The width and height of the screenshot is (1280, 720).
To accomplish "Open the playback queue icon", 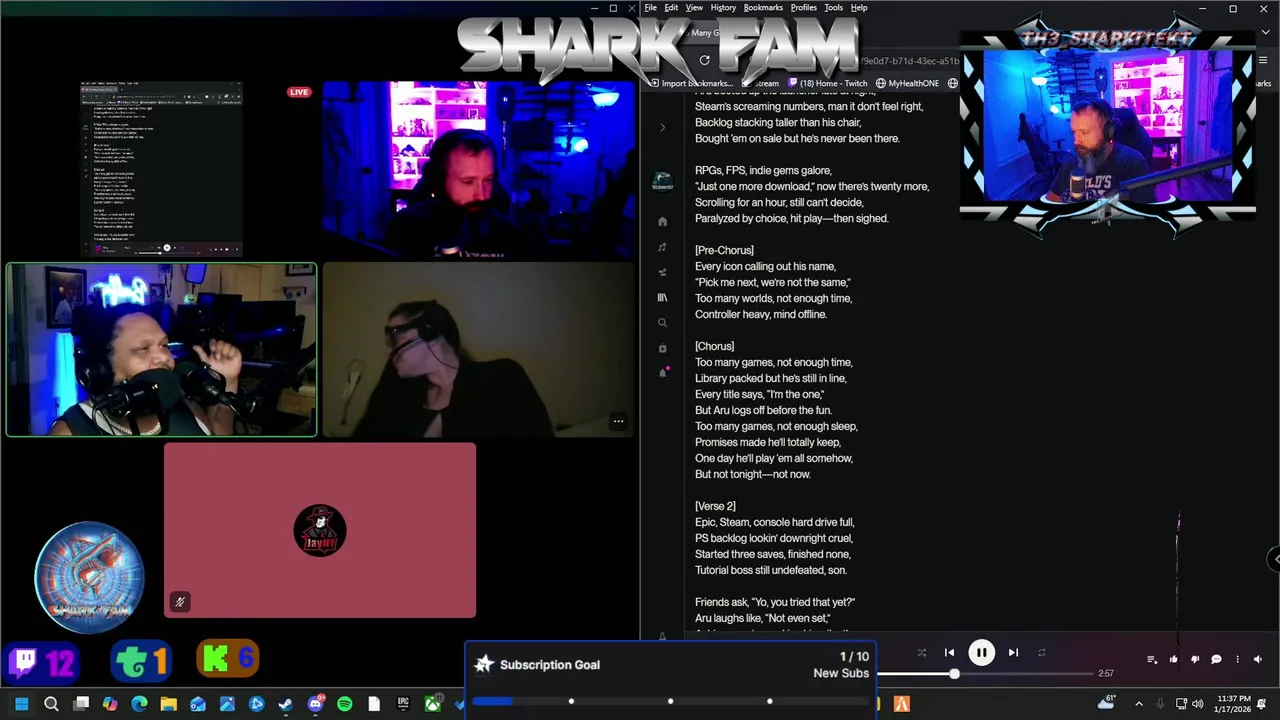I will [x=1152, y=659].
